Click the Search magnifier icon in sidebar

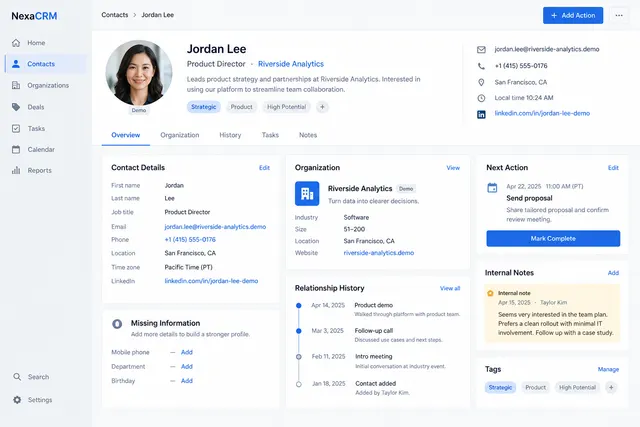click(x=17, y=377)
